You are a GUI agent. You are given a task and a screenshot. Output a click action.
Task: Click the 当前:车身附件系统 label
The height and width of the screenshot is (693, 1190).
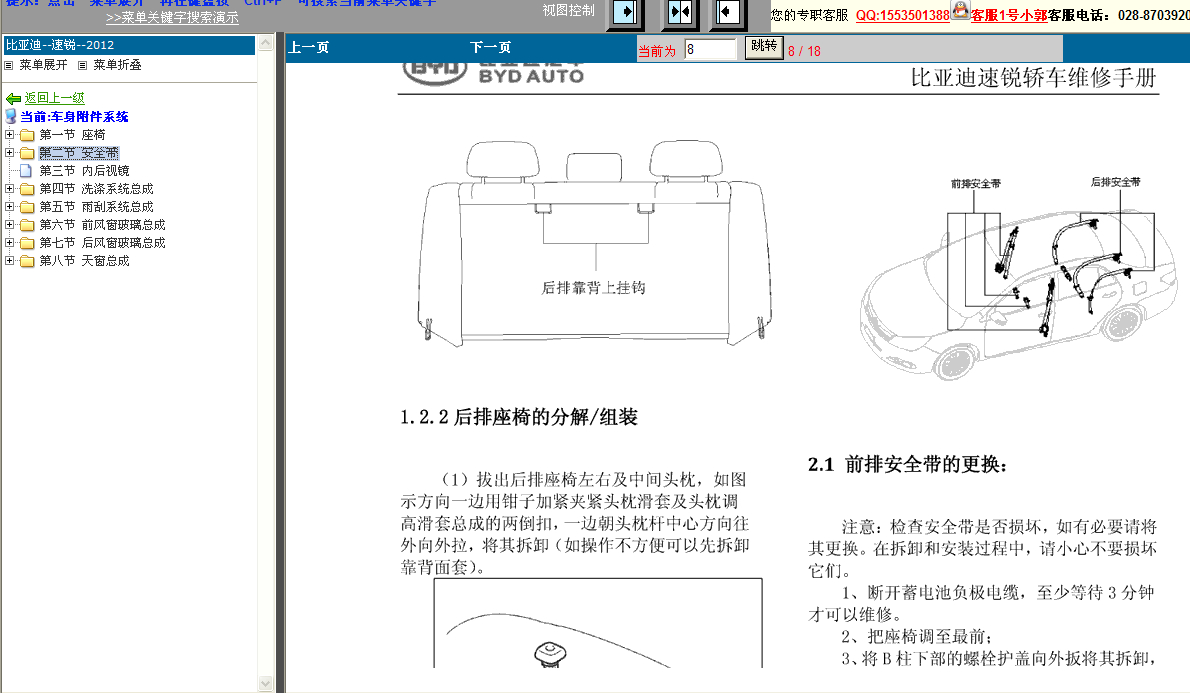click(74, 117)
